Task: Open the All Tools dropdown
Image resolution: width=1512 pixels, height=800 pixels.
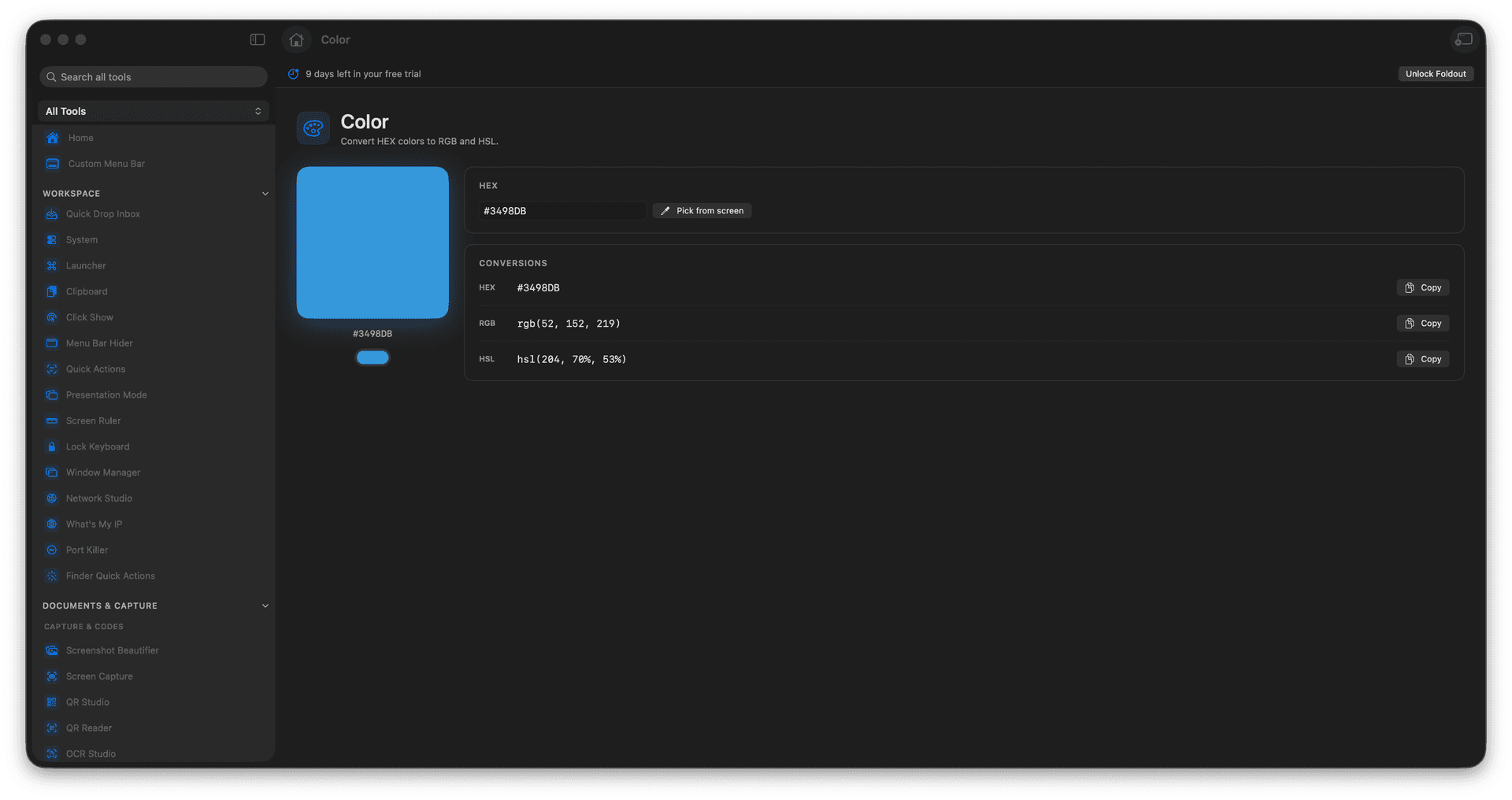Action: (154, 111)
